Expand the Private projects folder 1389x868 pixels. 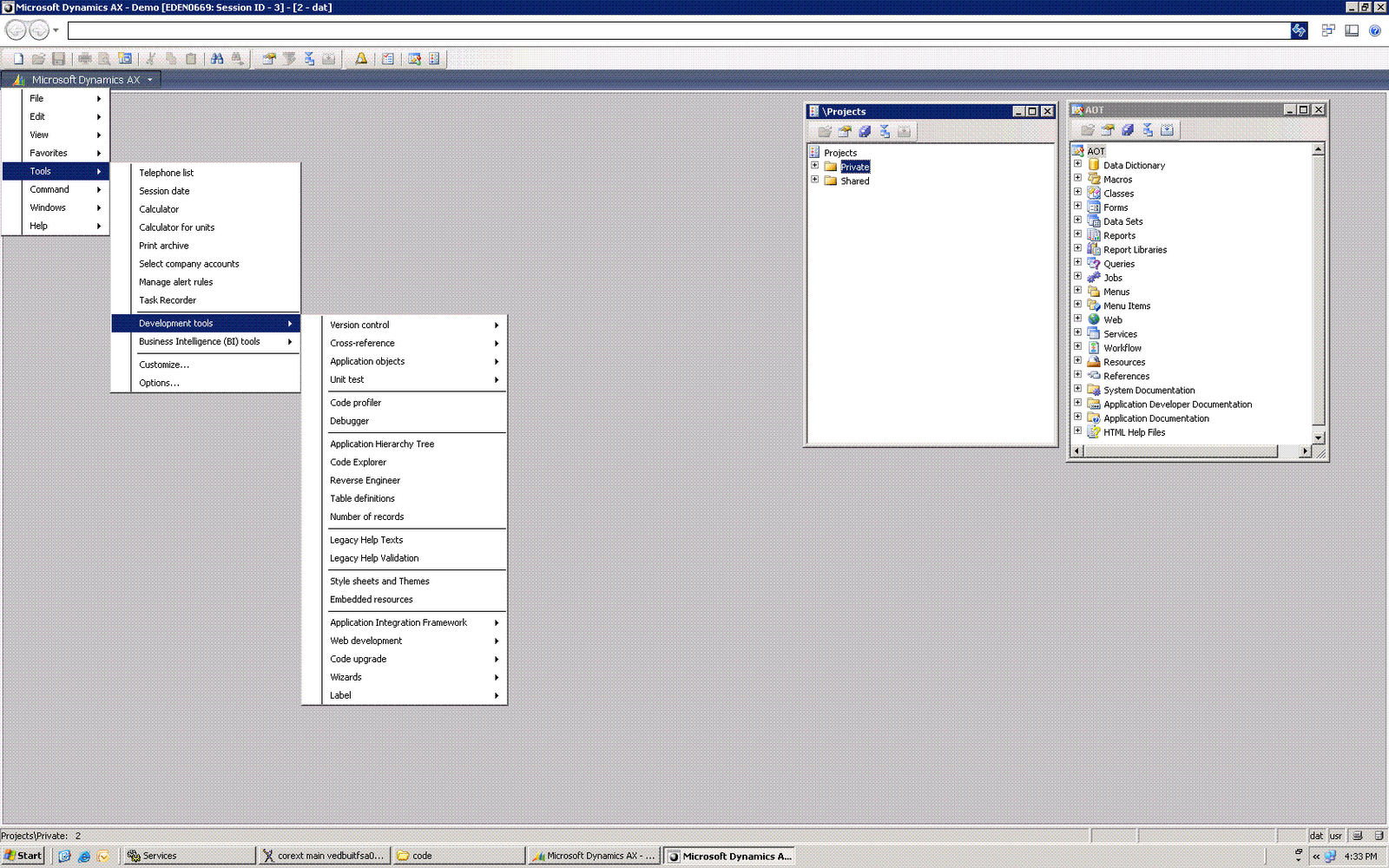814,166
